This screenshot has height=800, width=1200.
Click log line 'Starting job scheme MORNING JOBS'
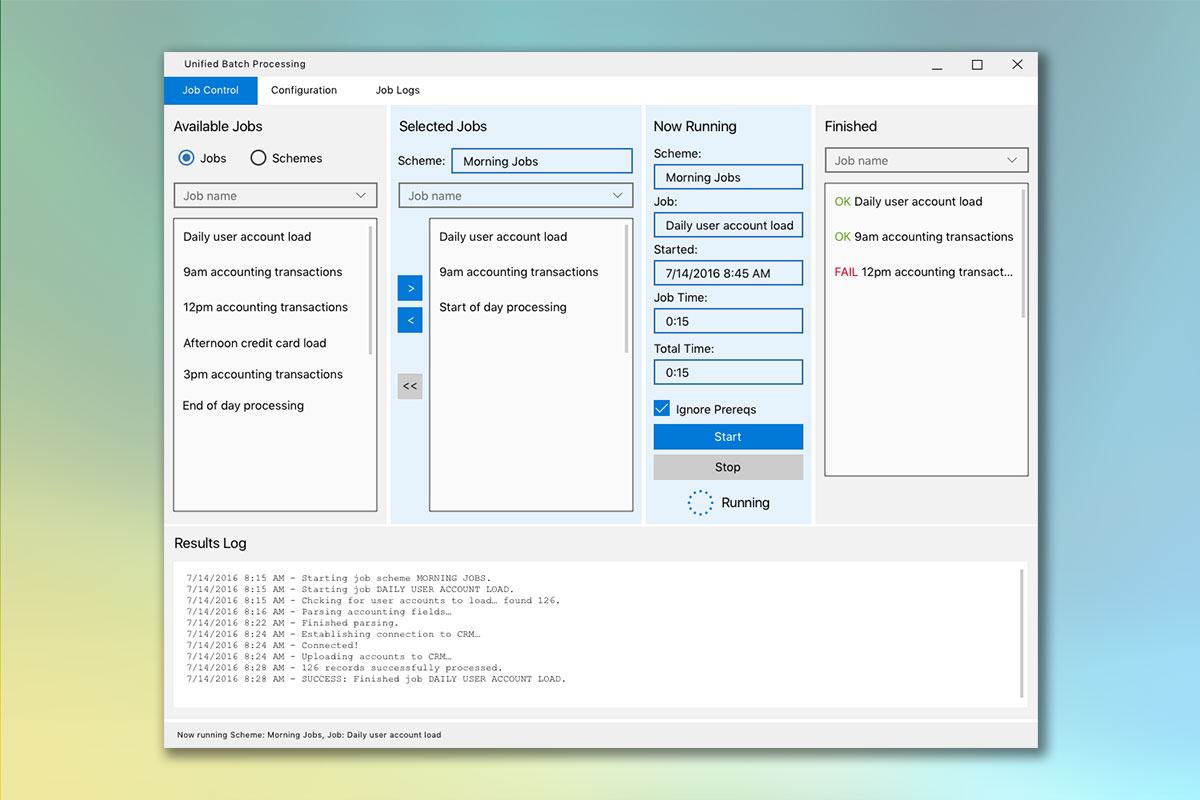(x=339, y=578)
